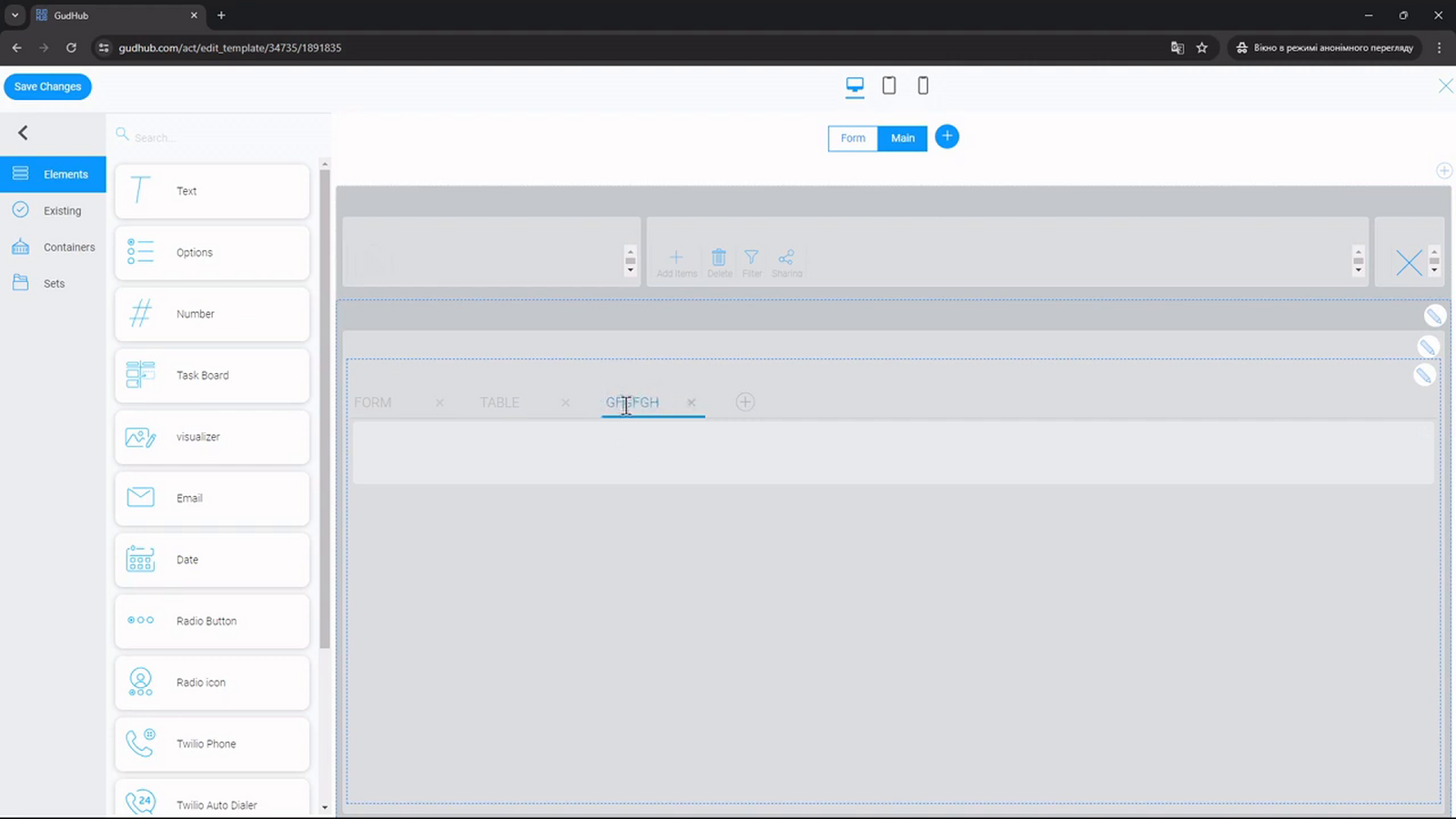Add the visualizer element

click(212, 437)
